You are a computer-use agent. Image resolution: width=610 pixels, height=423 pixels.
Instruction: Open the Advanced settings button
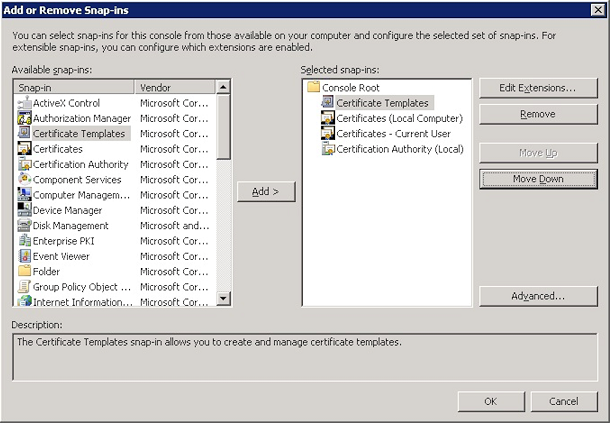pyautogui.click(x=538, y=296)
